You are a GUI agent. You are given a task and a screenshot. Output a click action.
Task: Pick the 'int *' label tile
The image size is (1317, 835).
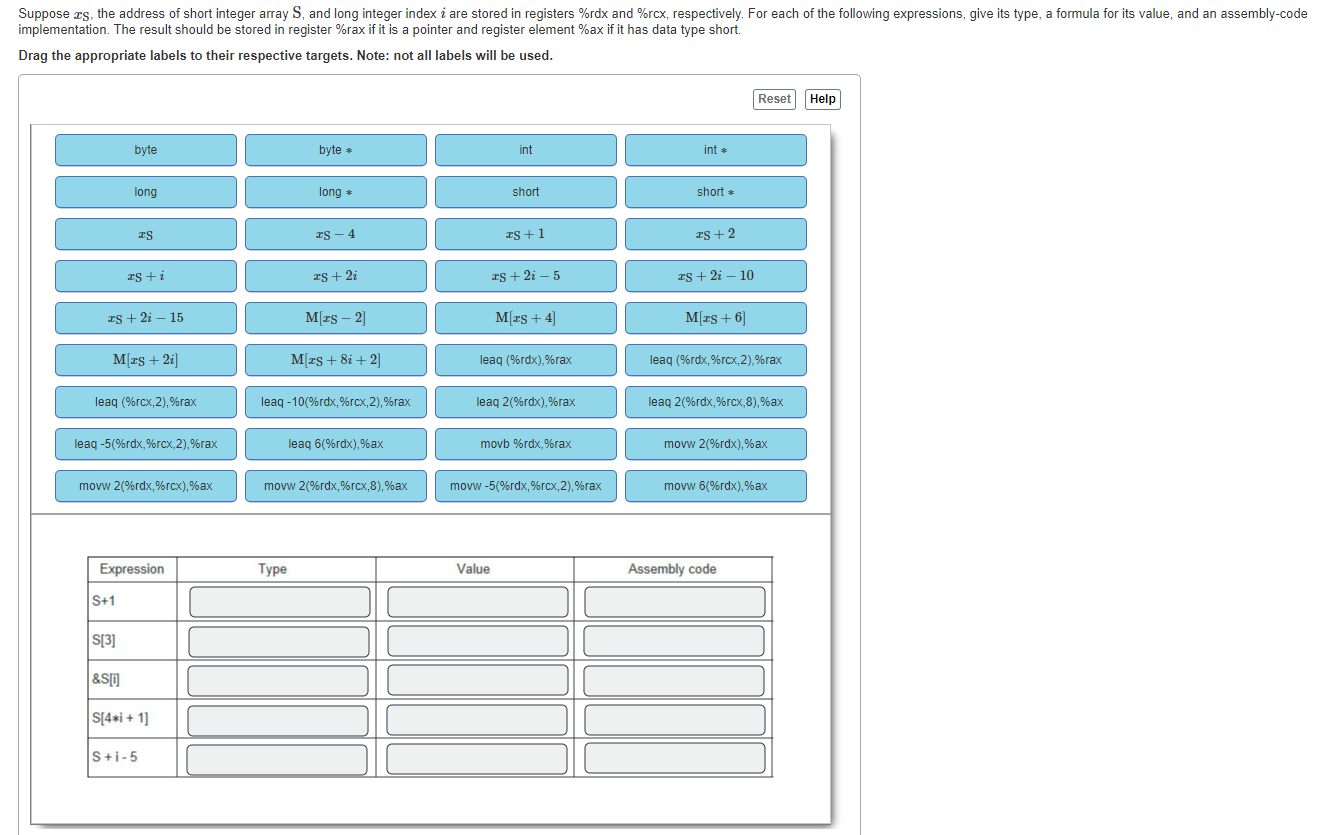716,150
